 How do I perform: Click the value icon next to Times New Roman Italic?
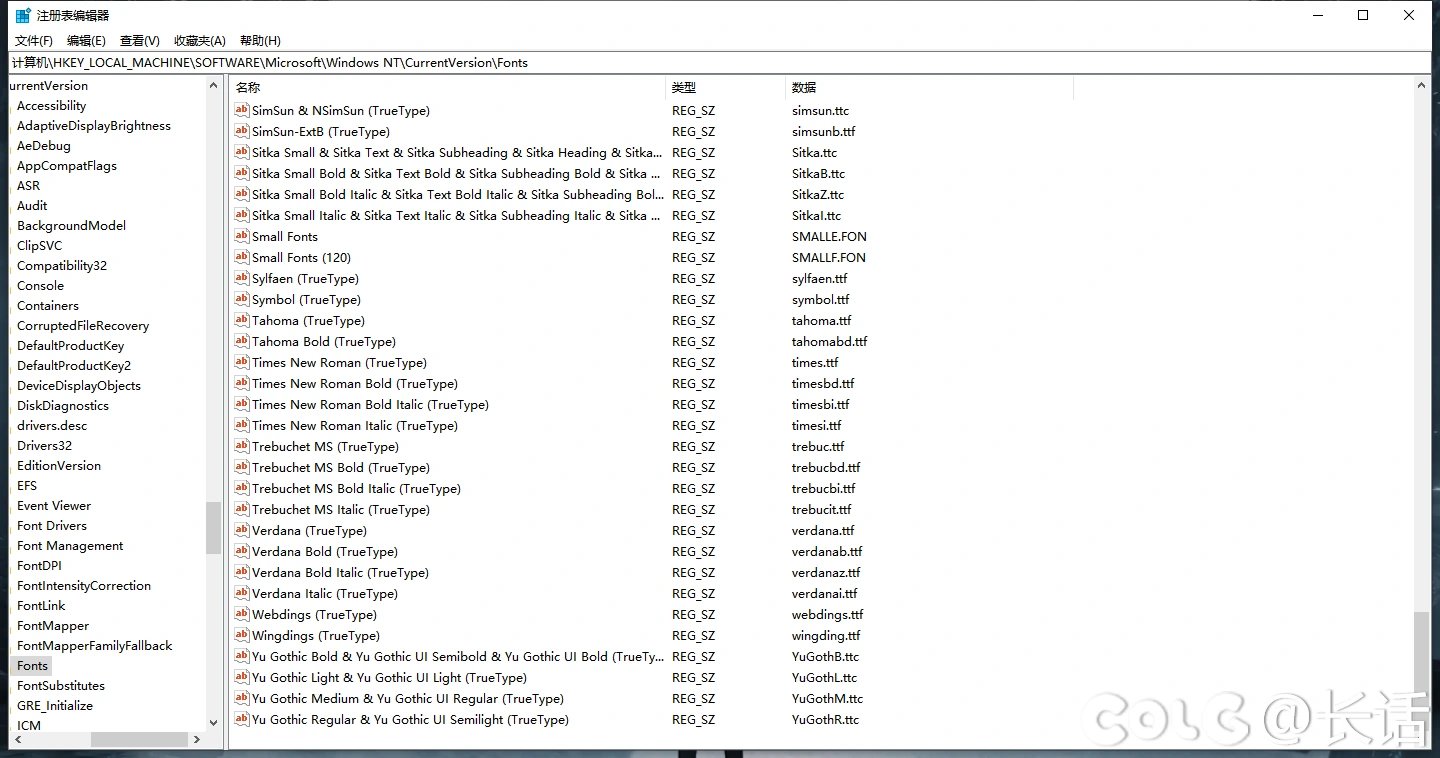pyautogui.click(x=241, y=425)
